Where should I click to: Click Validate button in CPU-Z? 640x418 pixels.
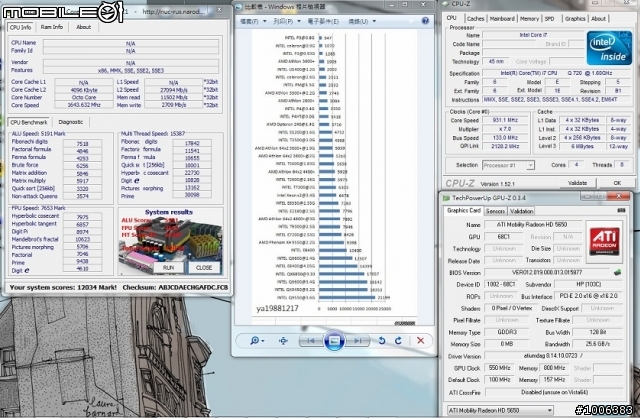tap(577, 183)
